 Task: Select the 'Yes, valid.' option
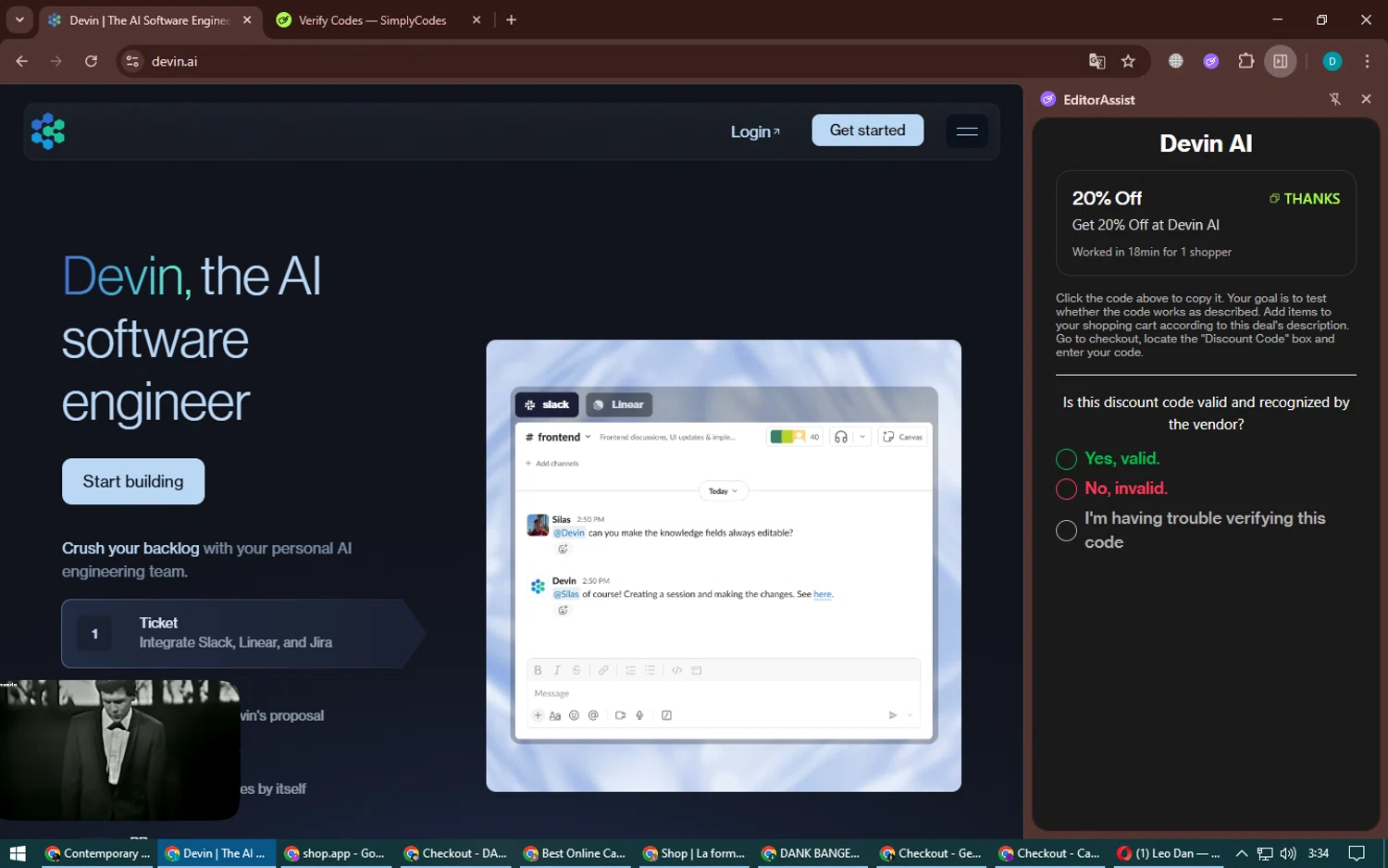[x=1066, y=459]
